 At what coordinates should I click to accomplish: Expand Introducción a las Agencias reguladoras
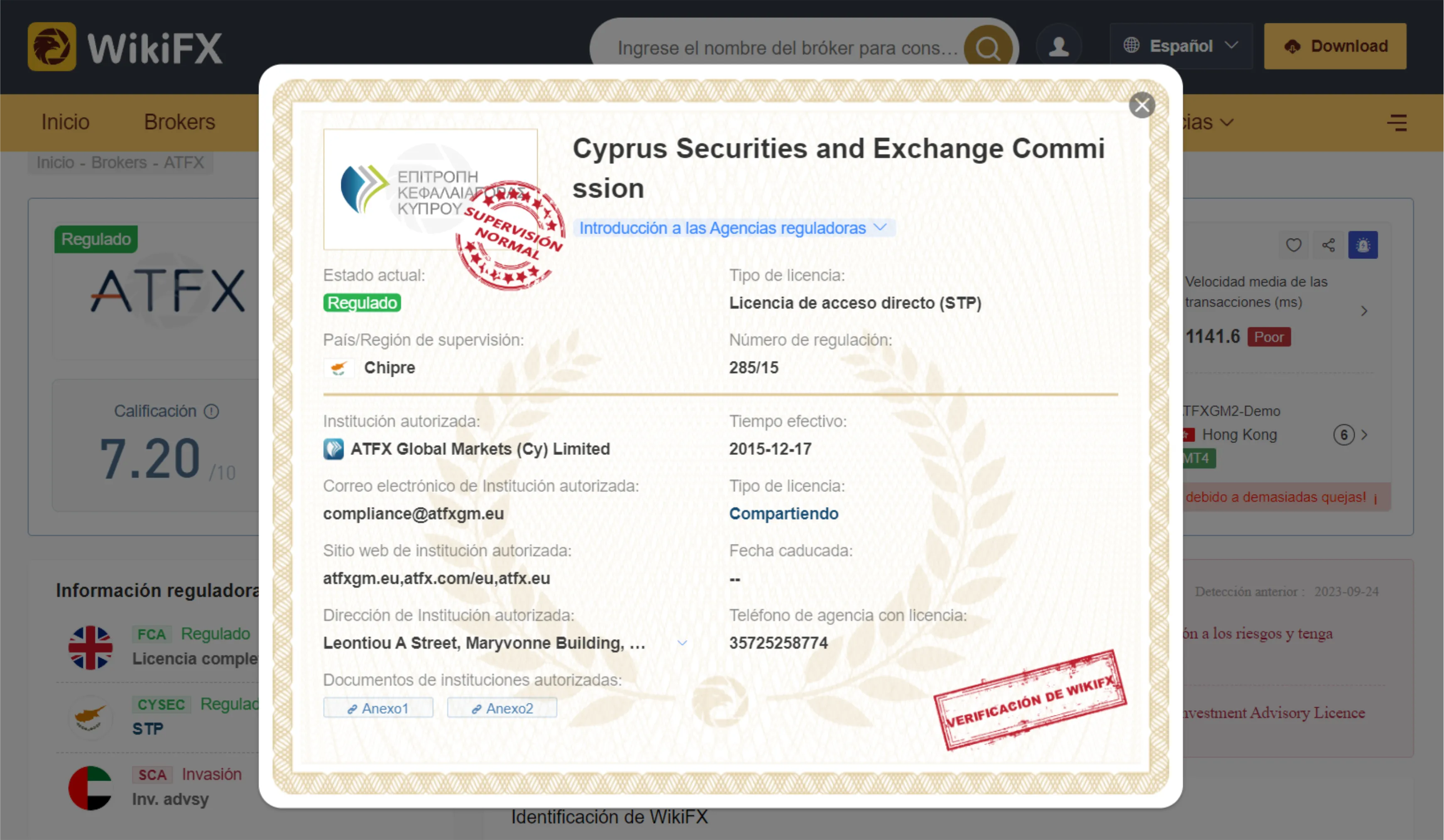tap(734, 228)
